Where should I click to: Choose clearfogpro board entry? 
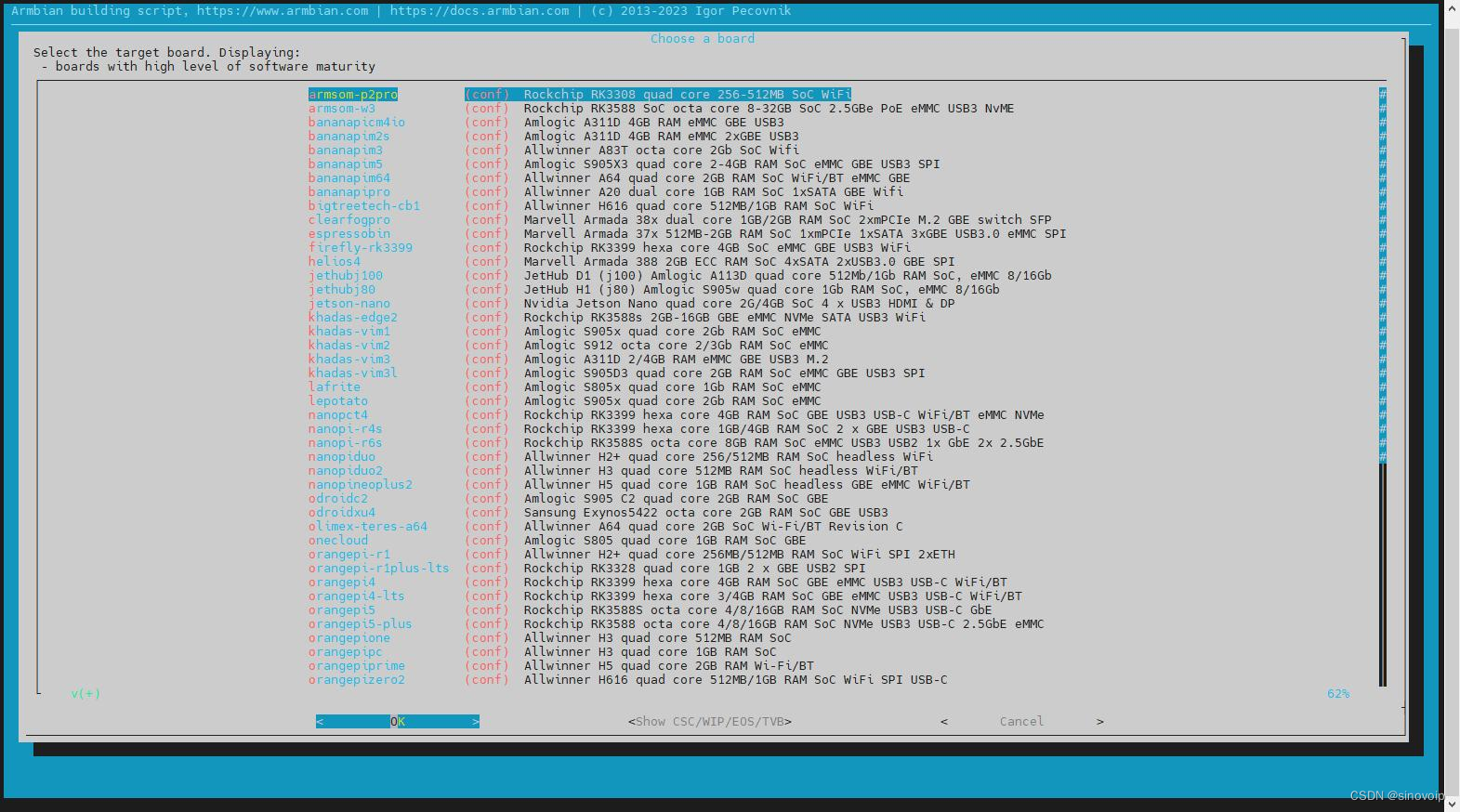pos(680,219)
